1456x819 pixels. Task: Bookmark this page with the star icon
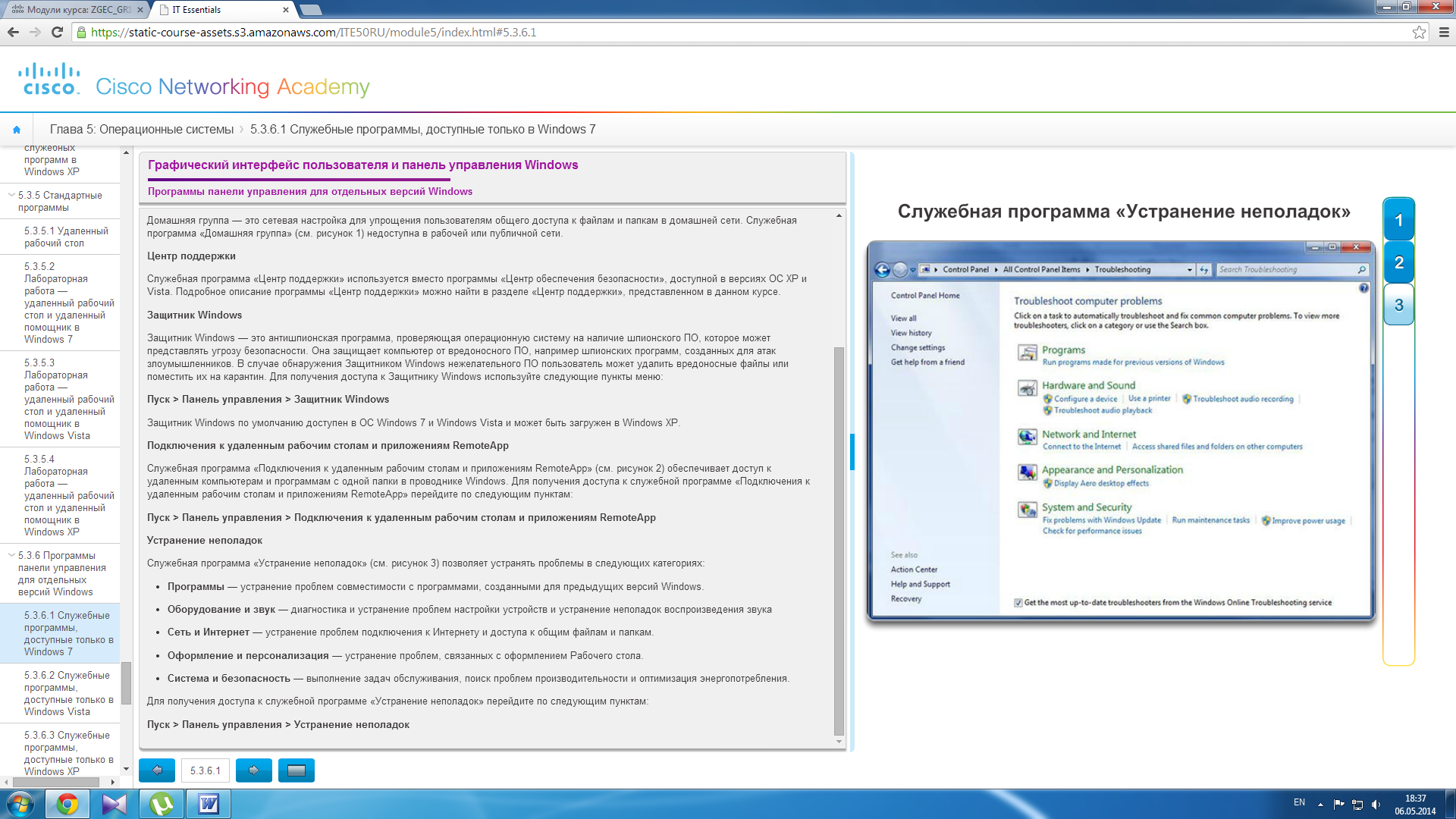(x=1419, y=32)
